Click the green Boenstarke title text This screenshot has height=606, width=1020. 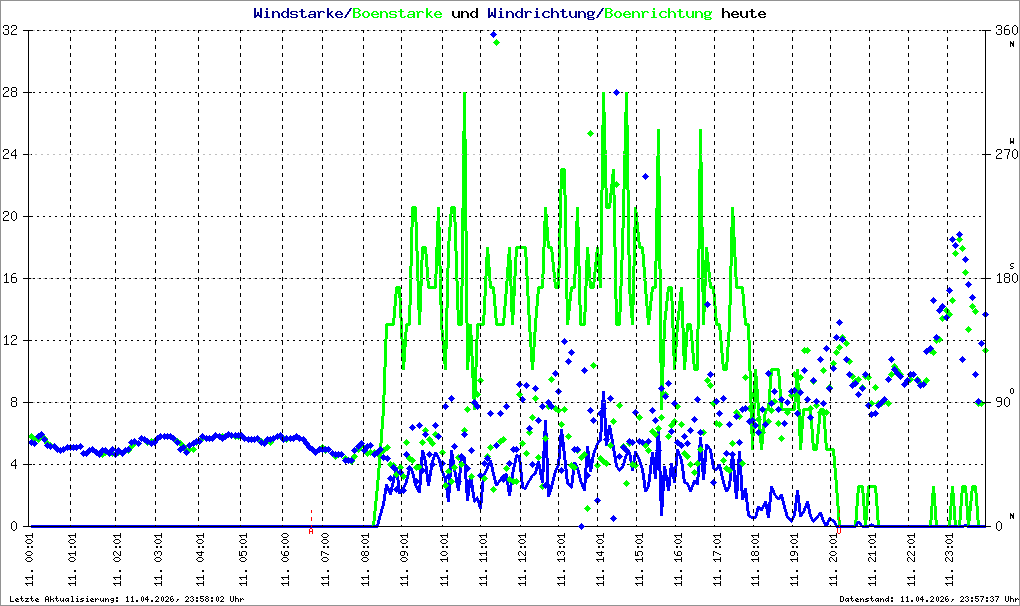click(x=397, y=13)
